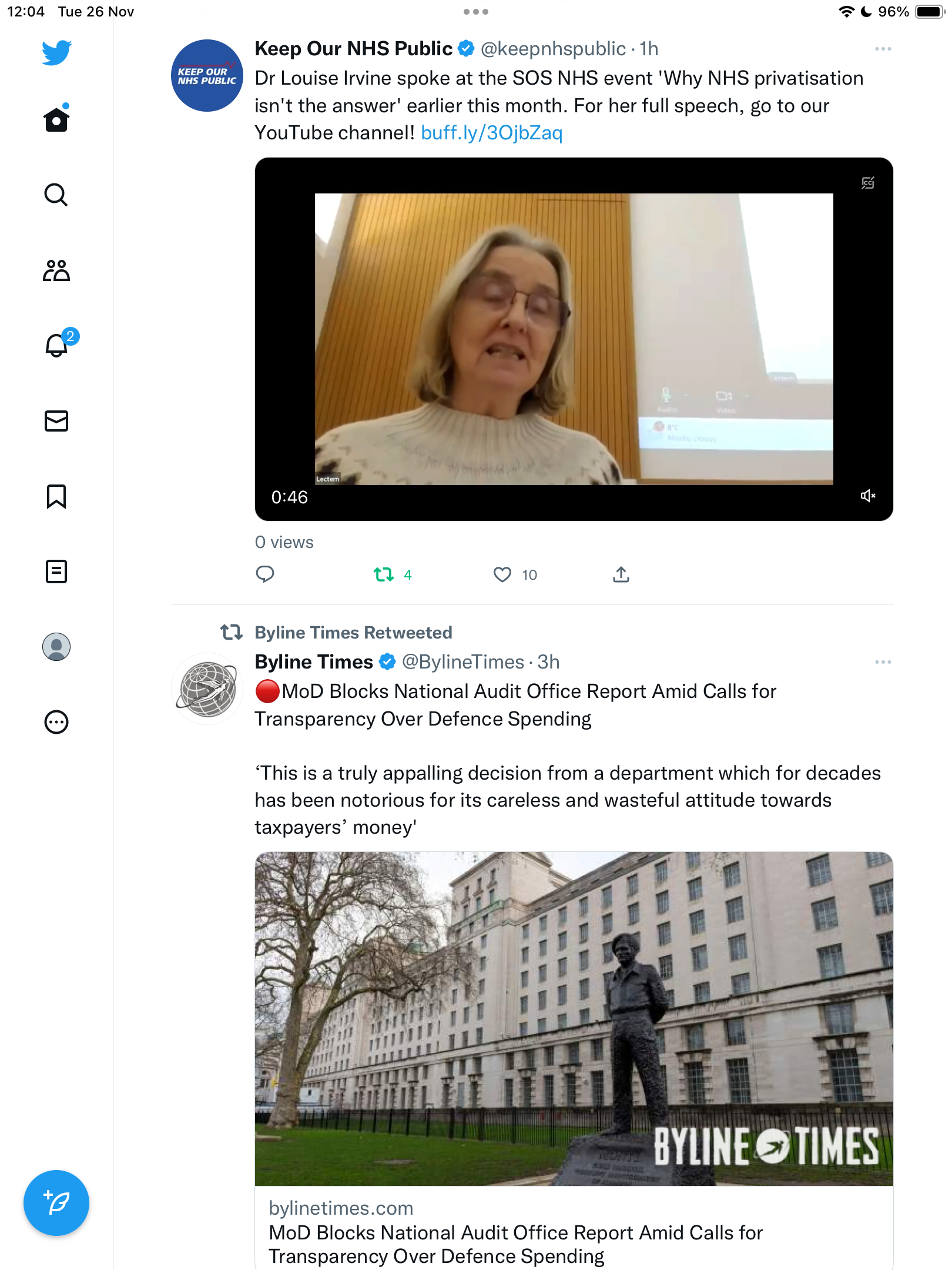Open Bookmarks icon in sidebar
The height and width of the screenshot is (1270, 952).
(x=56, y=496)
